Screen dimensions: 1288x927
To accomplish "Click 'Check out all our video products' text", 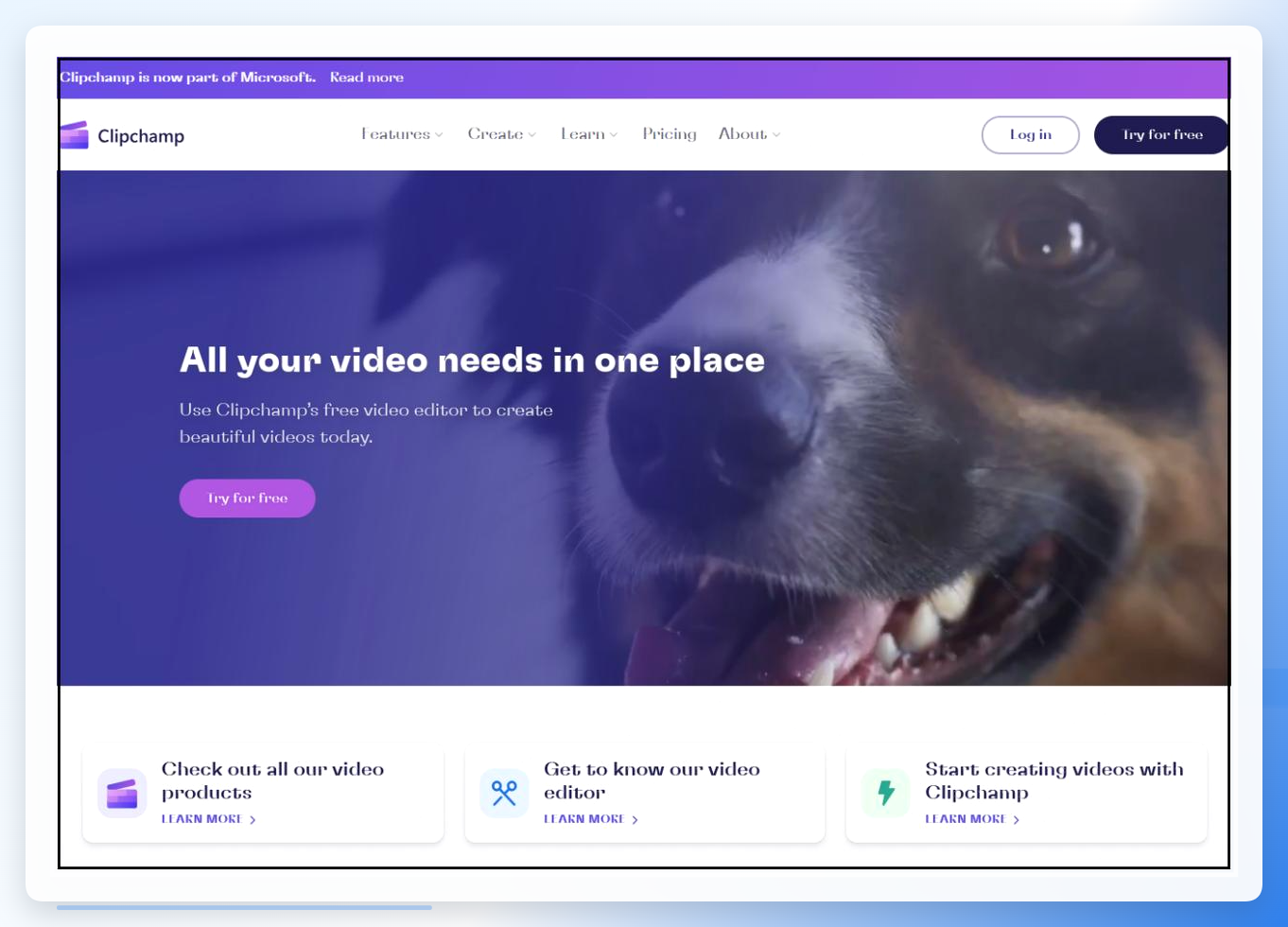I will click(x=272, y=781).
